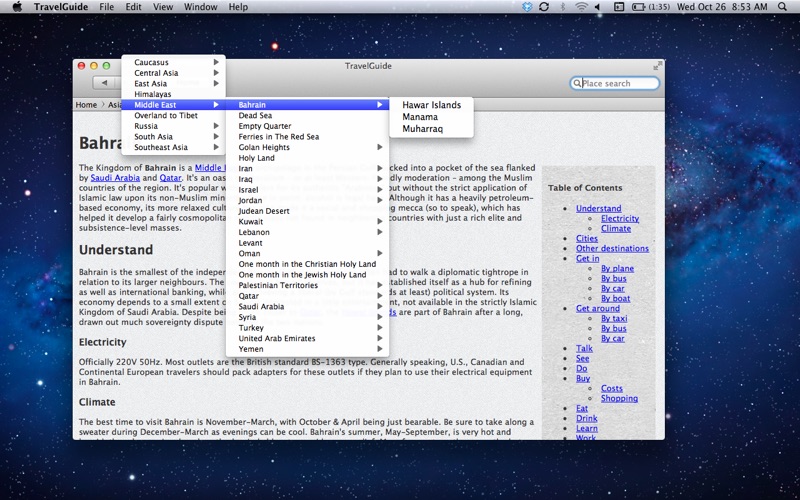This screenshot has height=500, width=800.
Task: Select Judean Desert menu entry
Action: point(308,211)
